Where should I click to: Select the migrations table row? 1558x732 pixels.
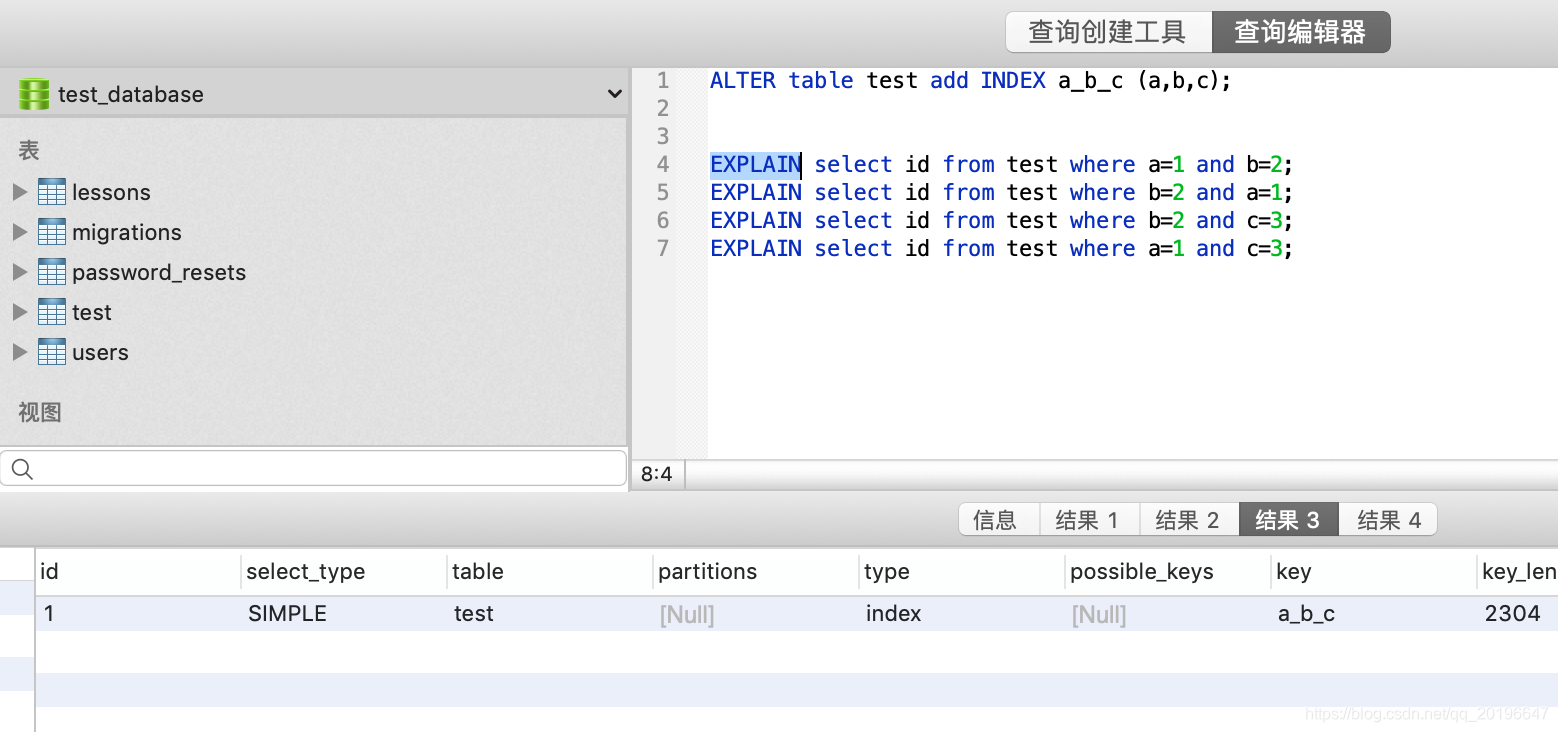point(314,232)
